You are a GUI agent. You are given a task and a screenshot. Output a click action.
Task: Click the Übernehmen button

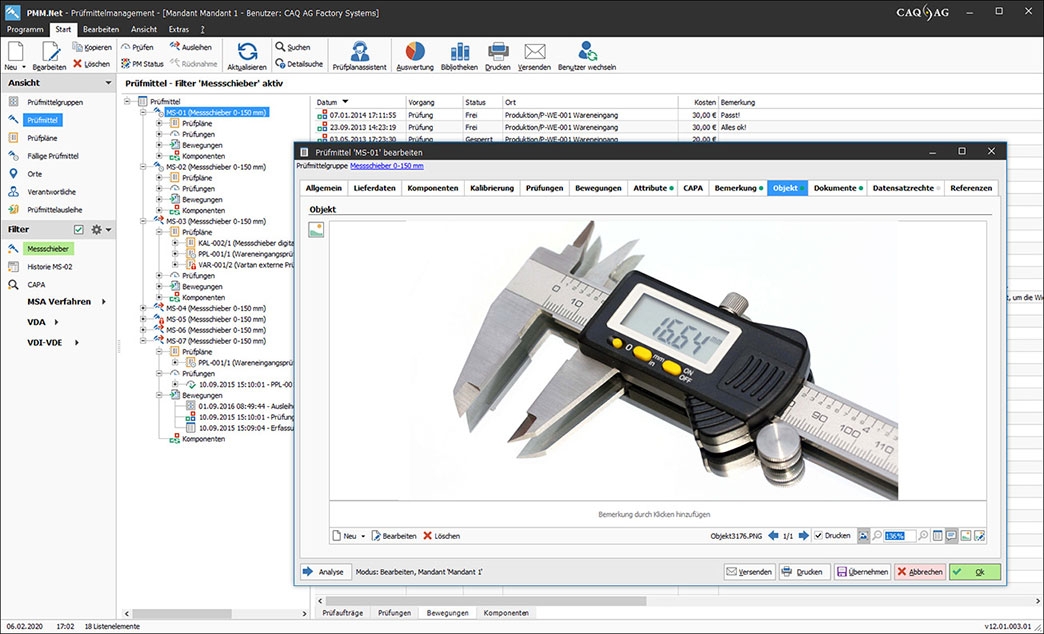pos(861,572)
